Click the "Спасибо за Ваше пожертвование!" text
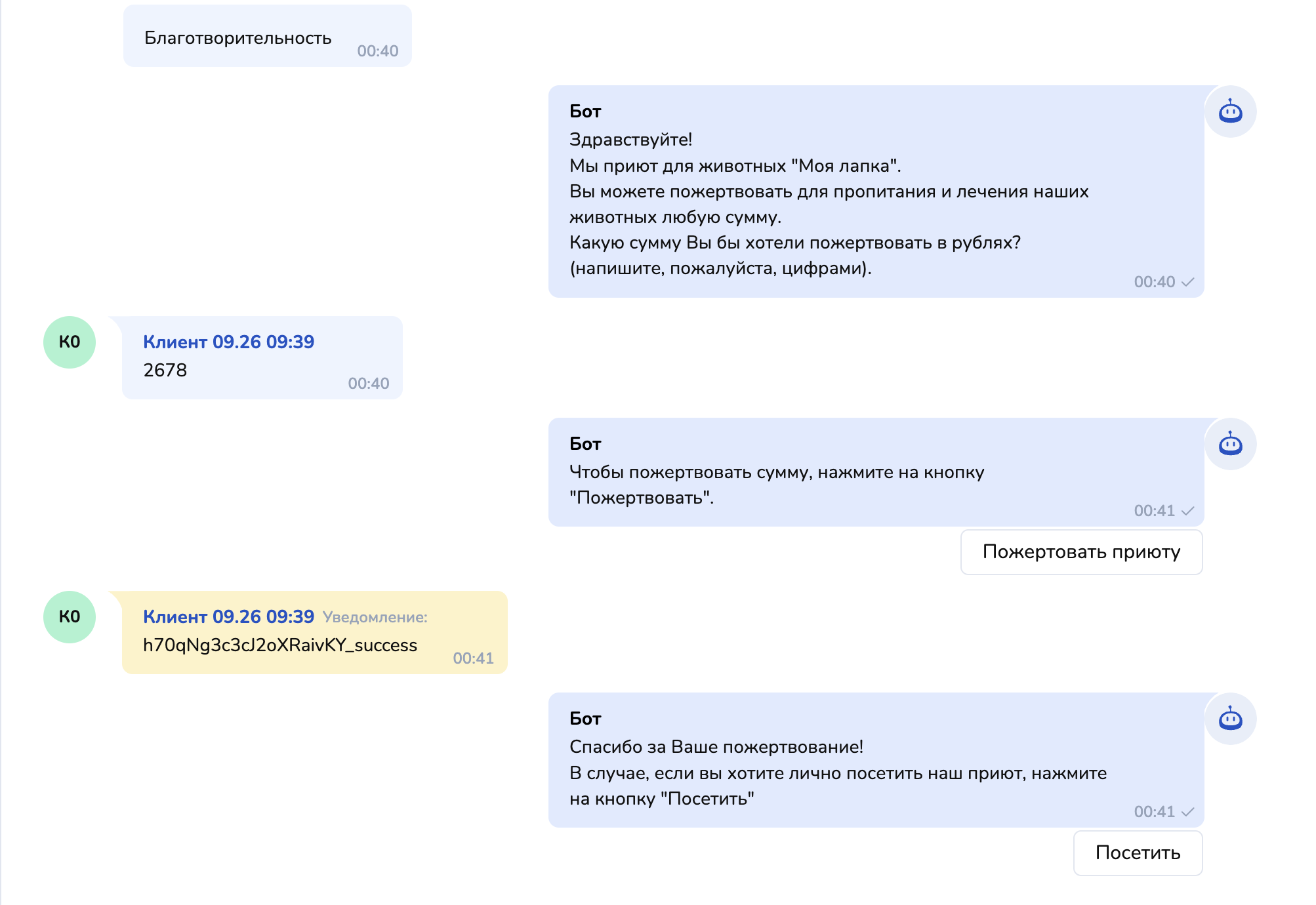The height and width of the screenshot is (905, 1316). (x=716, y=747)
